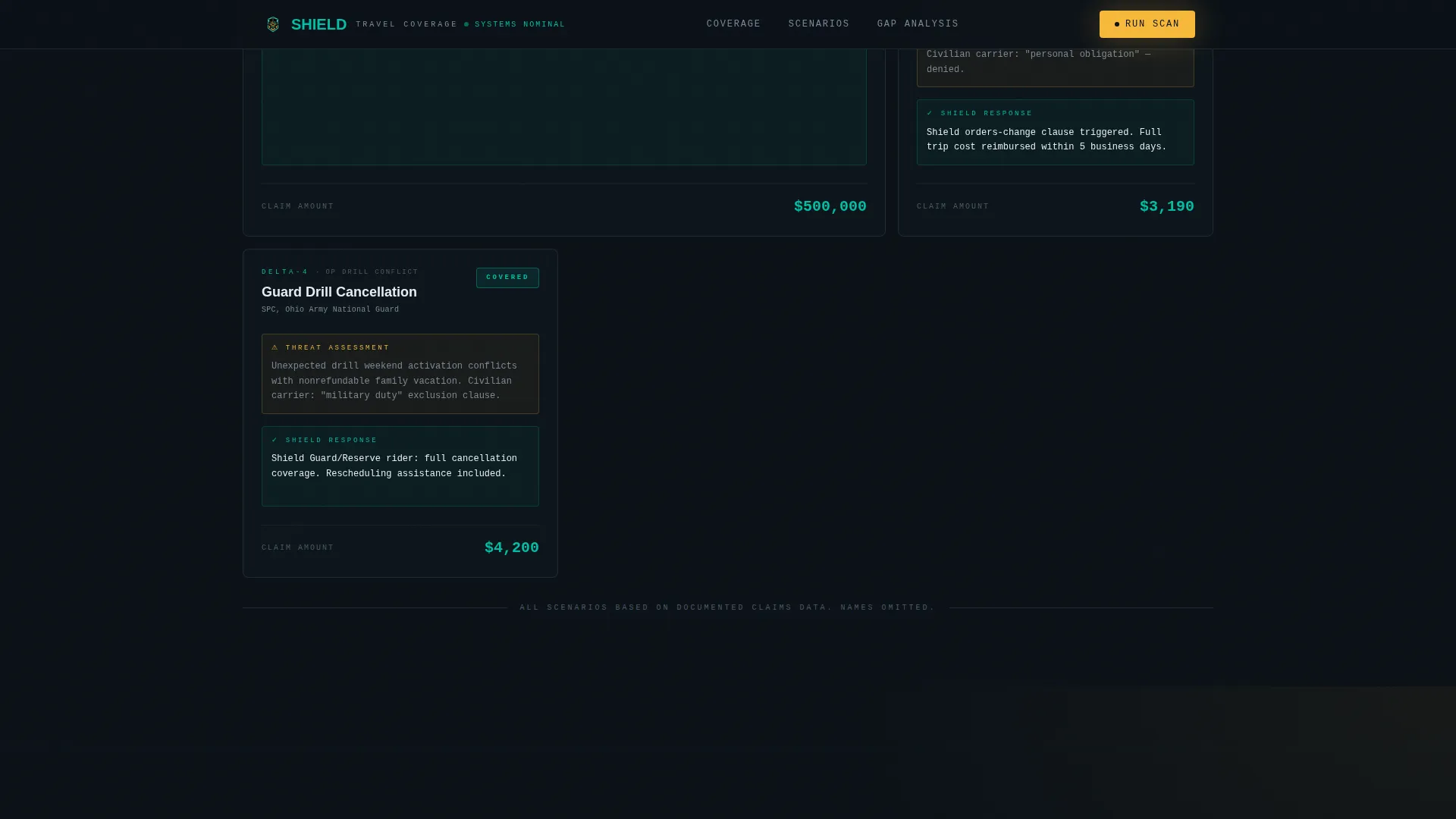This screenshot has width=1456, height=819.
Task: Click the SHIELD brand name
Action: tap(318, 24)
